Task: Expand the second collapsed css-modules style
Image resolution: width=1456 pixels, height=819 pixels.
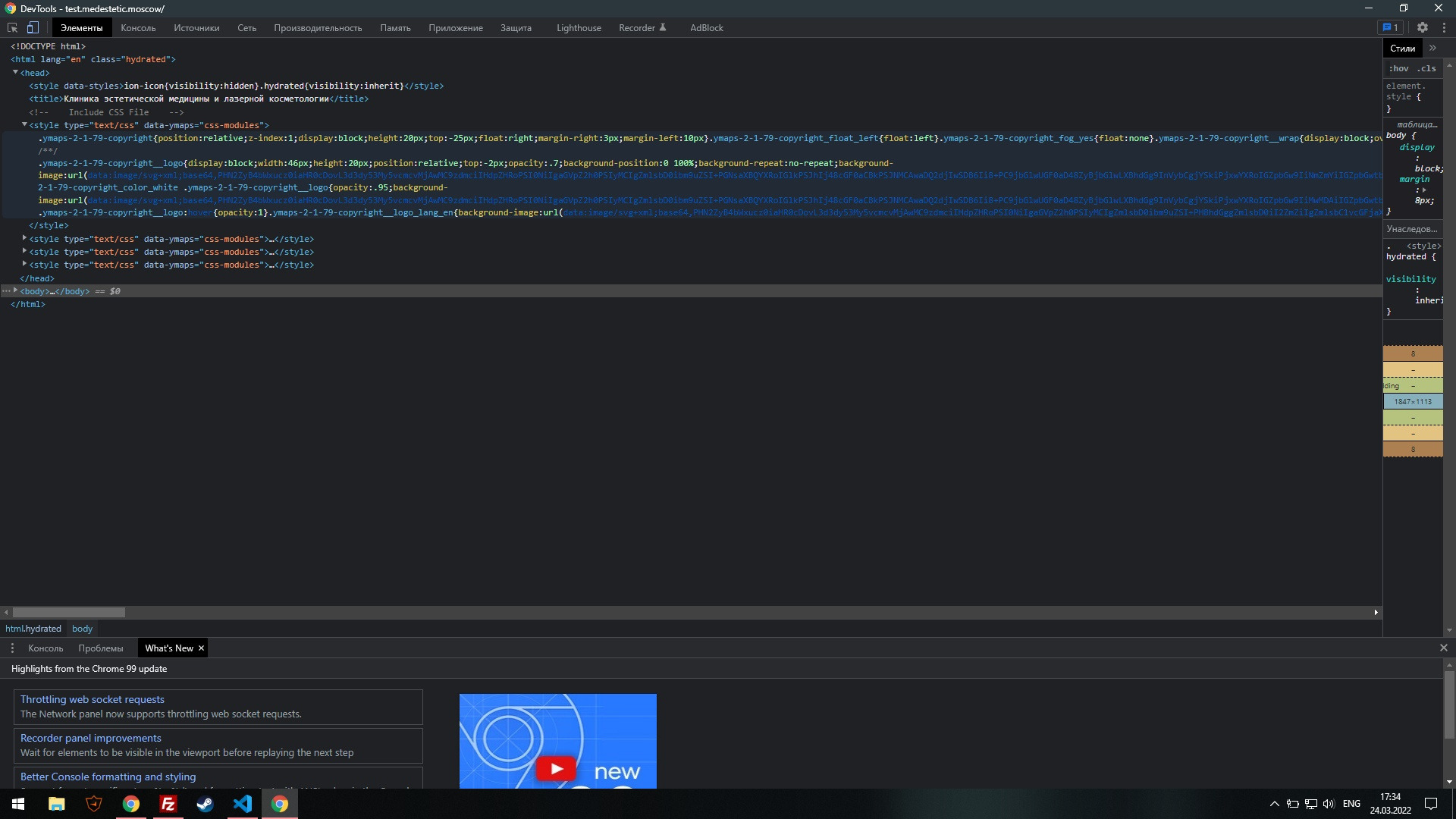Action: (24, 251)
